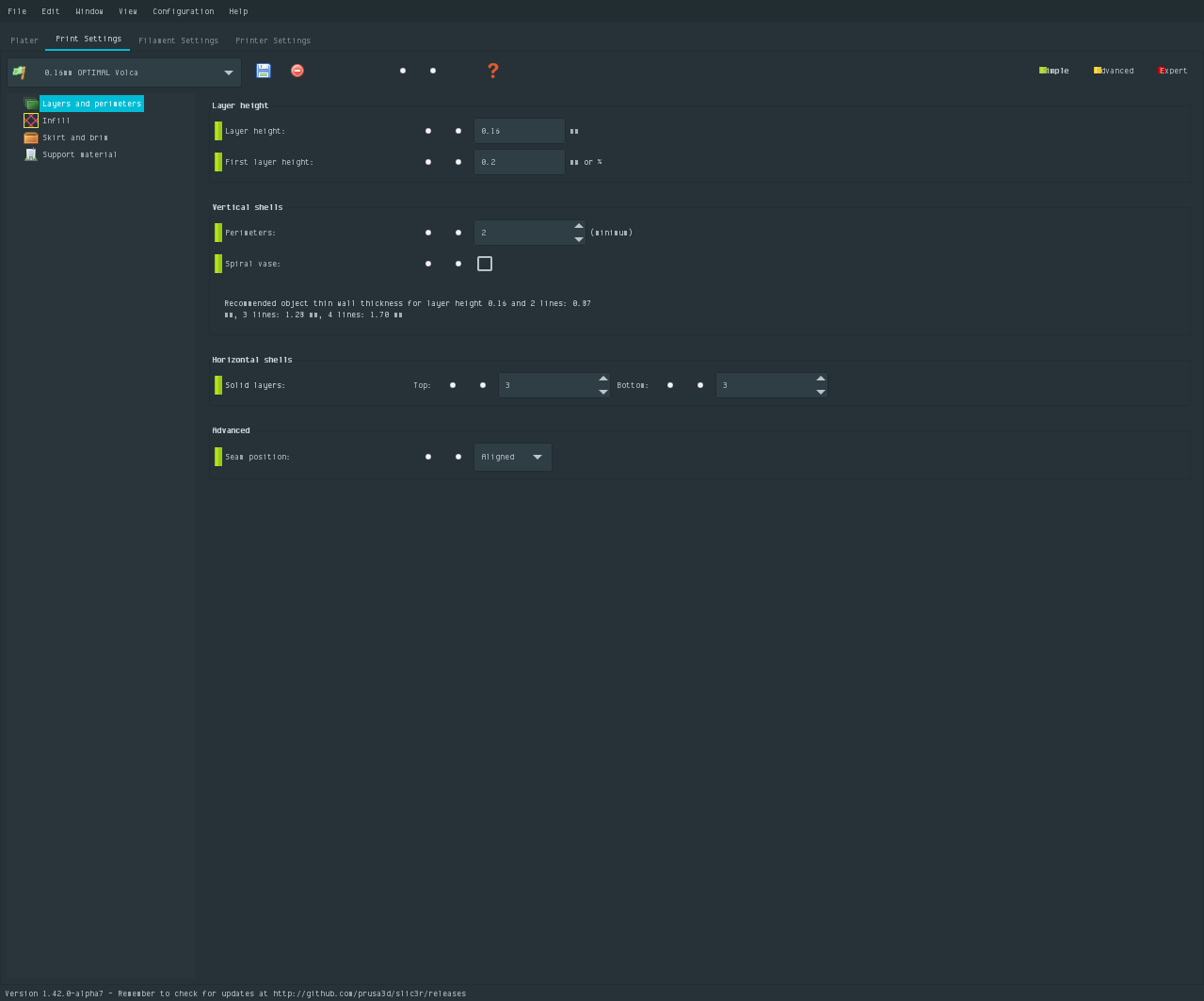Decrease Bottom solid layers with down arrow

pyautogui.click(x=821, y=392)
